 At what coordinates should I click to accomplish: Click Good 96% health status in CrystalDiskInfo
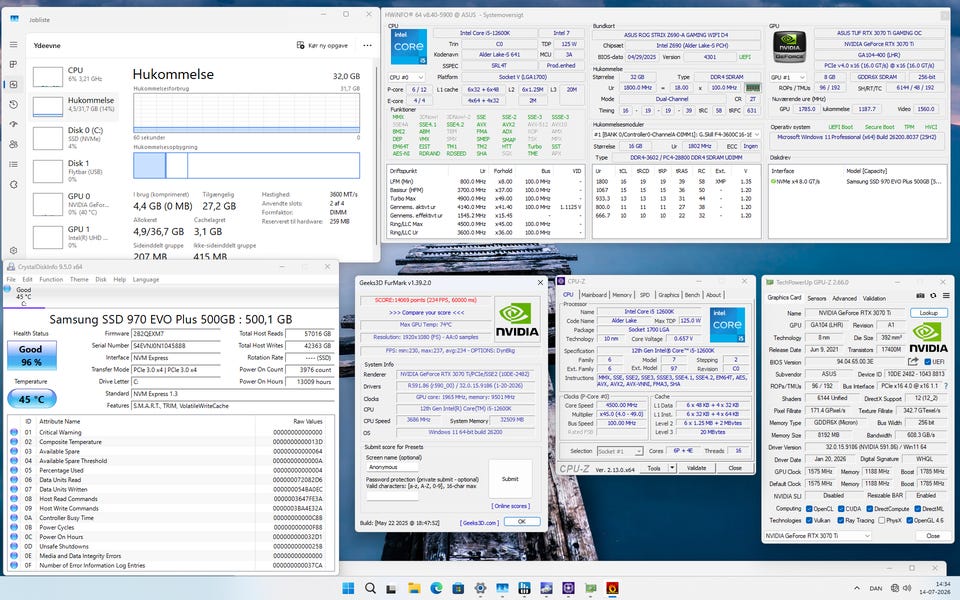click(32, 356)
